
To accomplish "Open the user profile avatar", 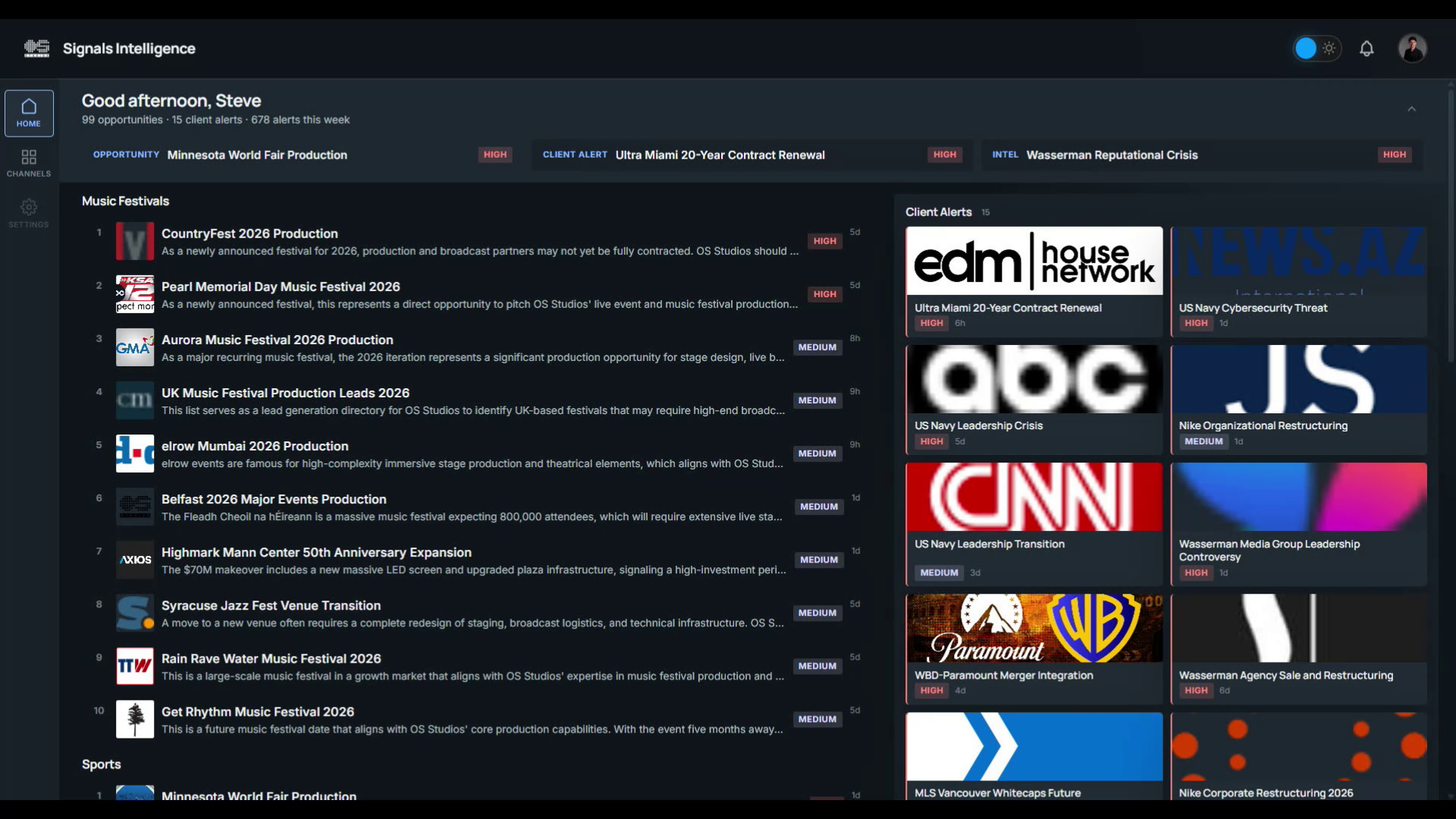I will 1412,49.
